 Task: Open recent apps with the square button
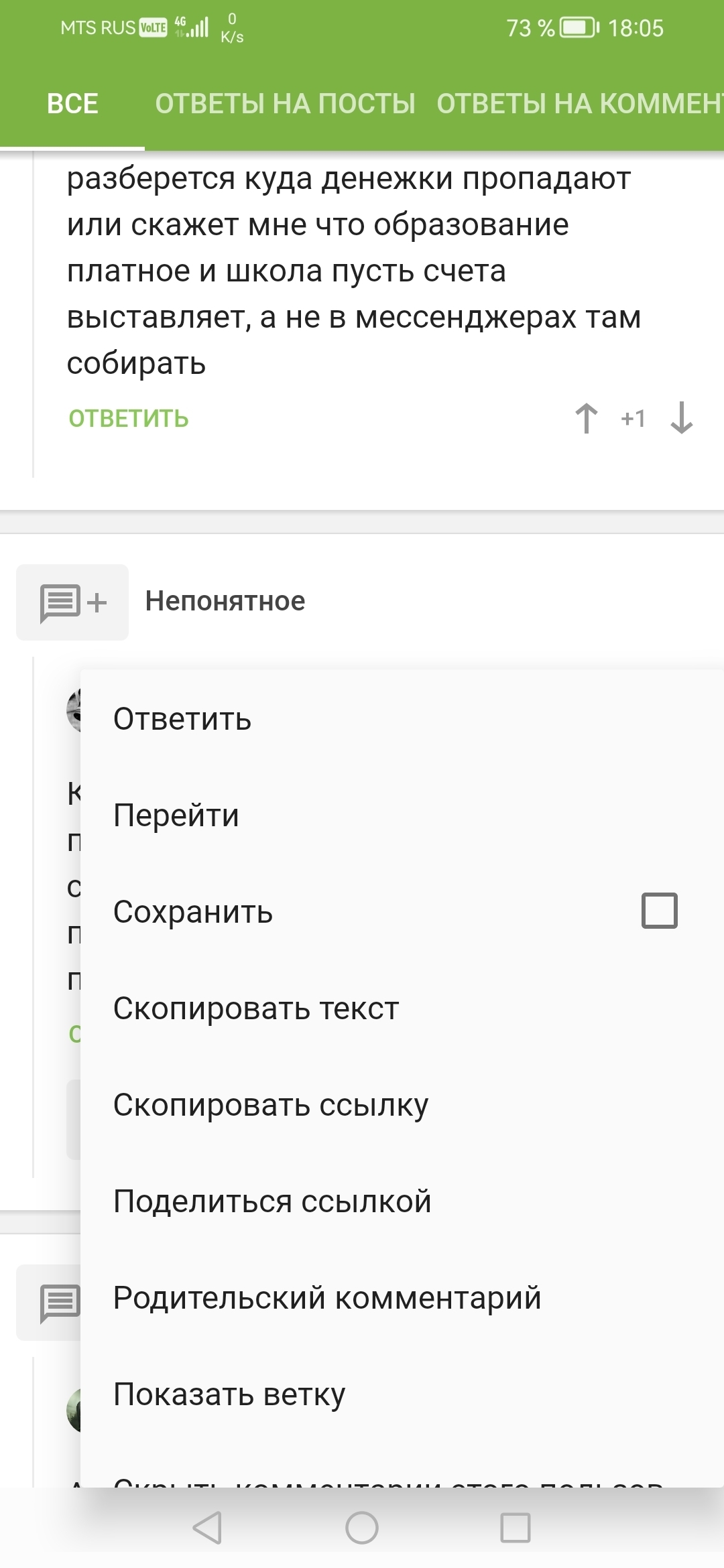[516, 1528]
